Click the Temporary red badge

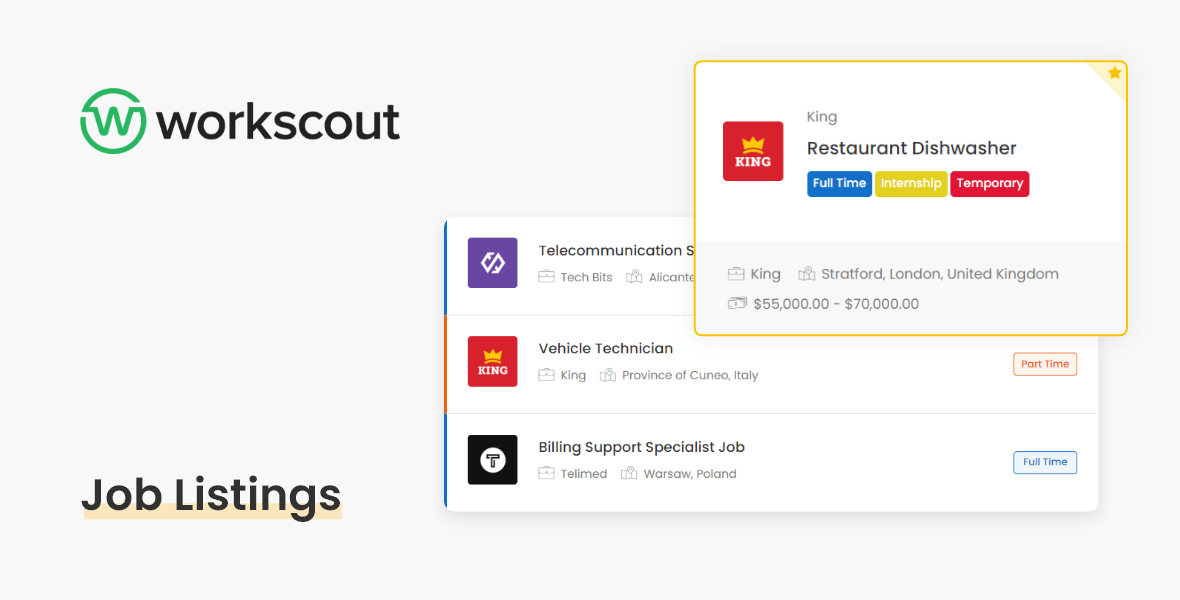[x=989, y=183]
